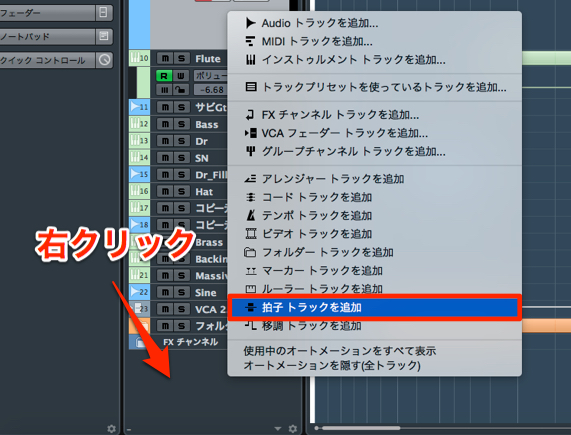571x435 pixels.
Task: Select VCA track 23 icon
Action: [139, 309]
